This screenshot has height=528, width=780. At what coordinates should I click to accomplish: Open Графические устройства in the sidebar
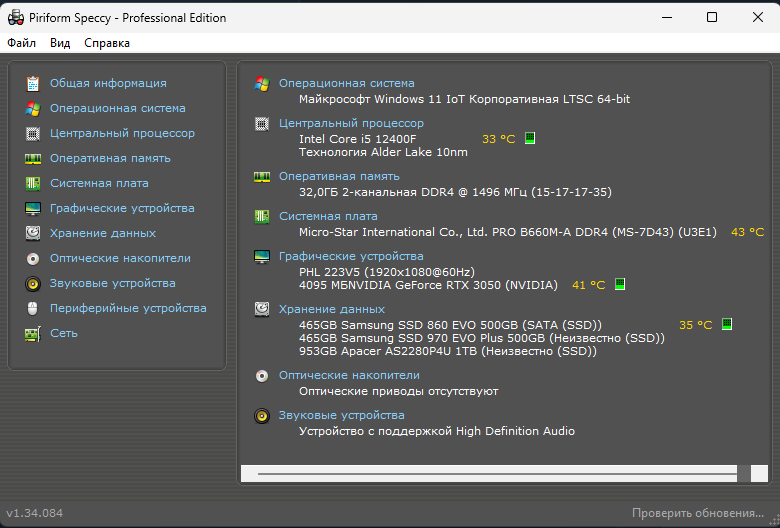[x=122, y=208]
